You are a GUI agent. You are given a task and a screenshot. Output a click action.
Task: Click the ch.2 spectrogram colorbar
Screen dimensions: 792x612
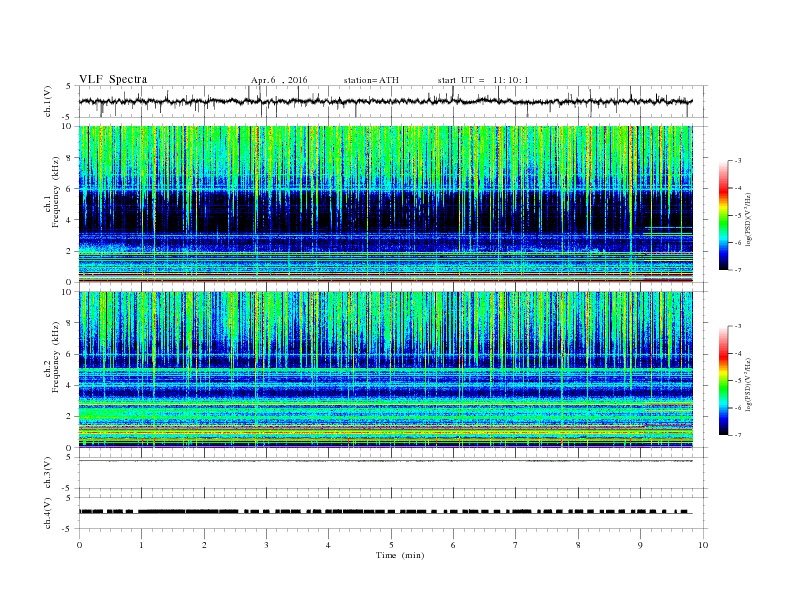point(723,380)
